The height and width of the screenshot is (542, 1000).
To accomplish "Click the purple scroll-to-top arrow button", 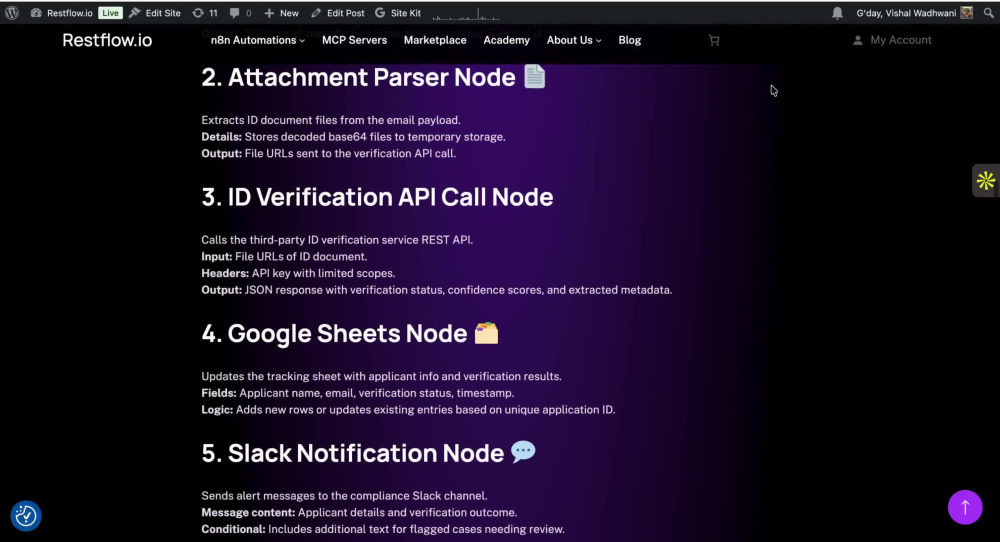I will point(965,507).
